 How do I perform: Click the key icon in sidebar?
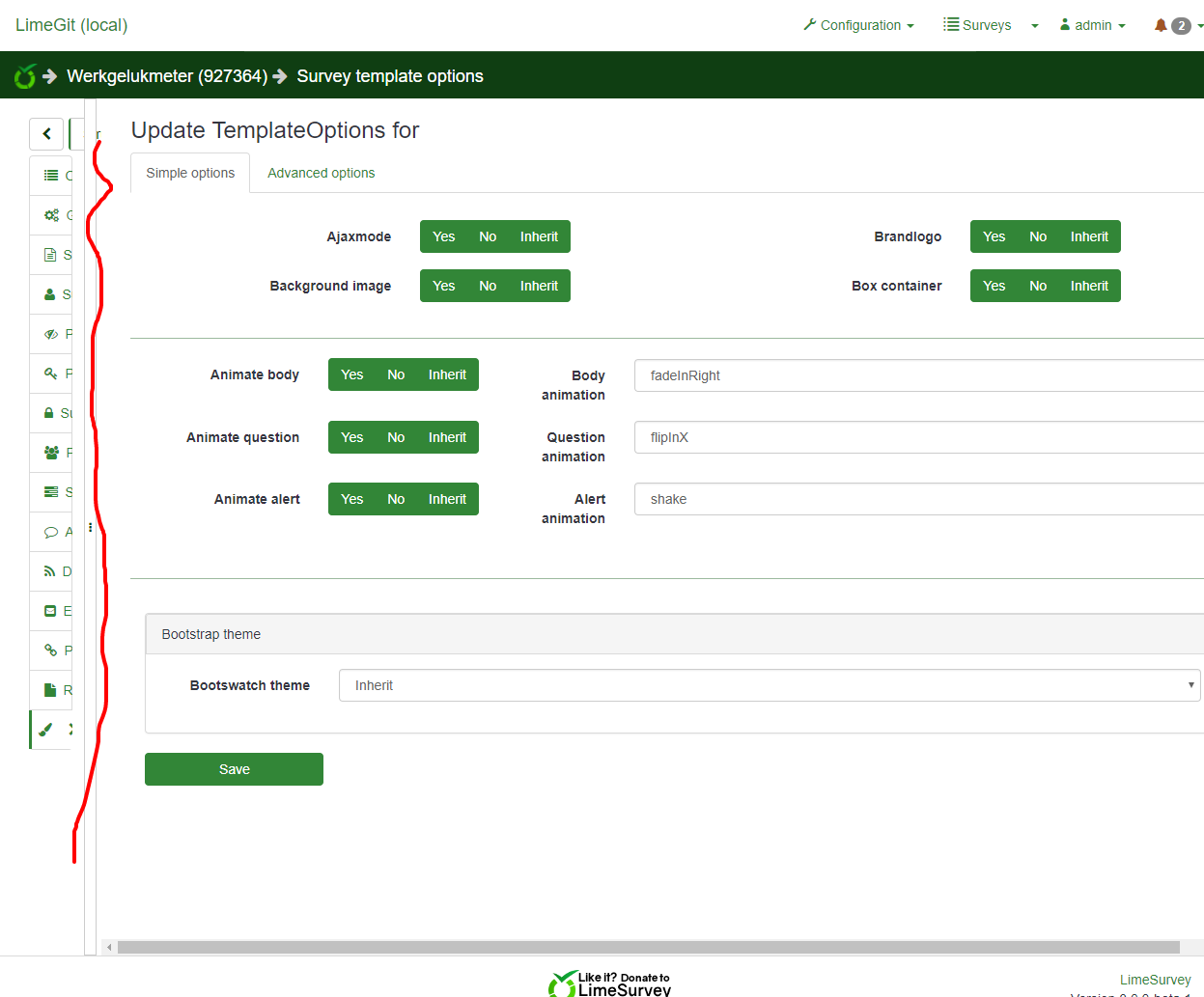(51, 374)
